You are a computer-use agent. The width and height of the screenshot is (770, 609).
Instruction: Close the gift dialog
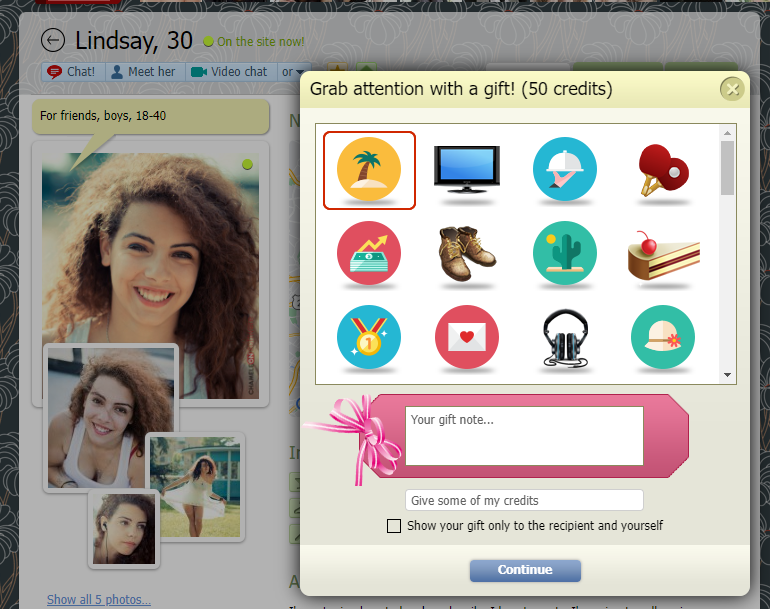pyautogui.click(x=732, y=89)
